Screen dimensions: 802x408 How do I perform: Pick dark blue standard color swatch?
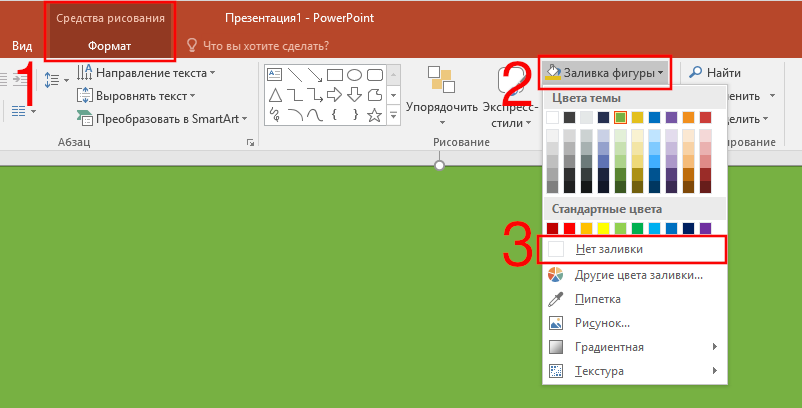tap(688, 228)
